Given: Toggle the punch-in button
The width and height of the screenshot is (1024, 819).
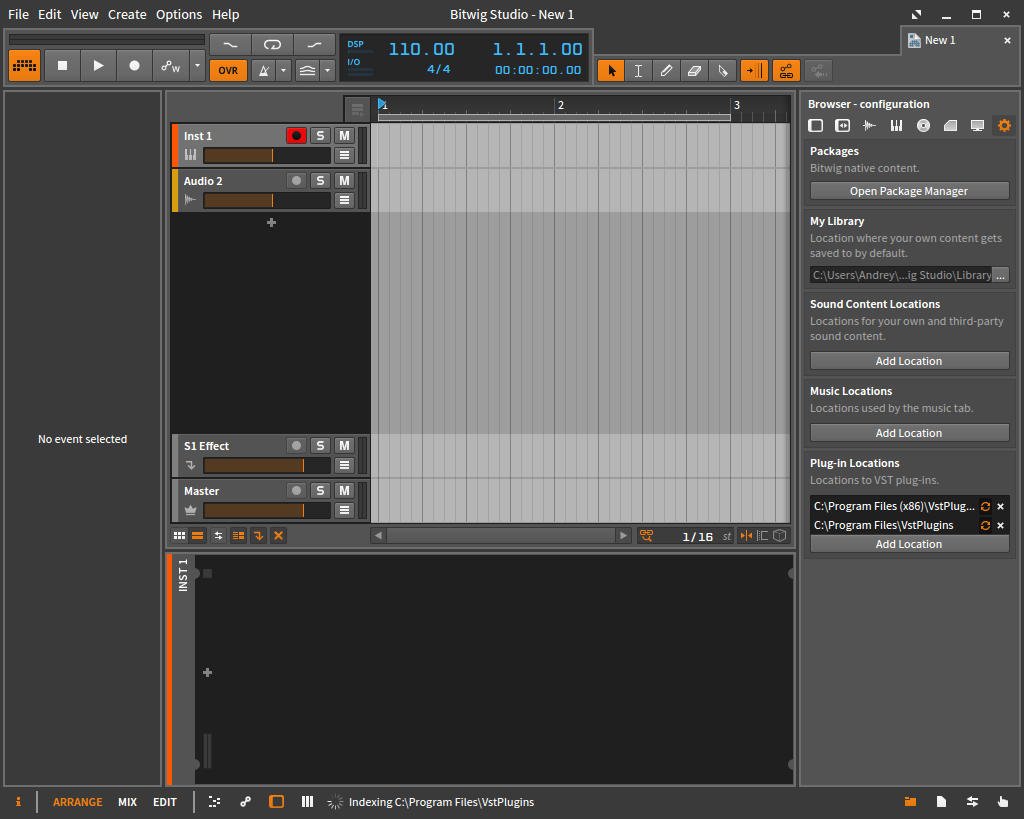Looking at the screenshot, I should click(x=231, y=44).
